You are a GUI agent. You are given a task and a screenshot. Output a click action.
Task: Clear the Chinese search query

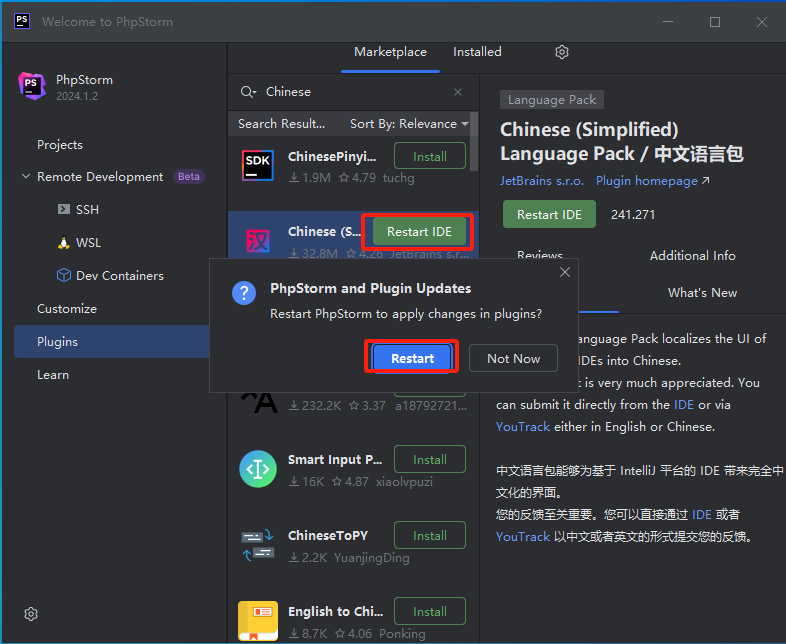pos(458,92)
